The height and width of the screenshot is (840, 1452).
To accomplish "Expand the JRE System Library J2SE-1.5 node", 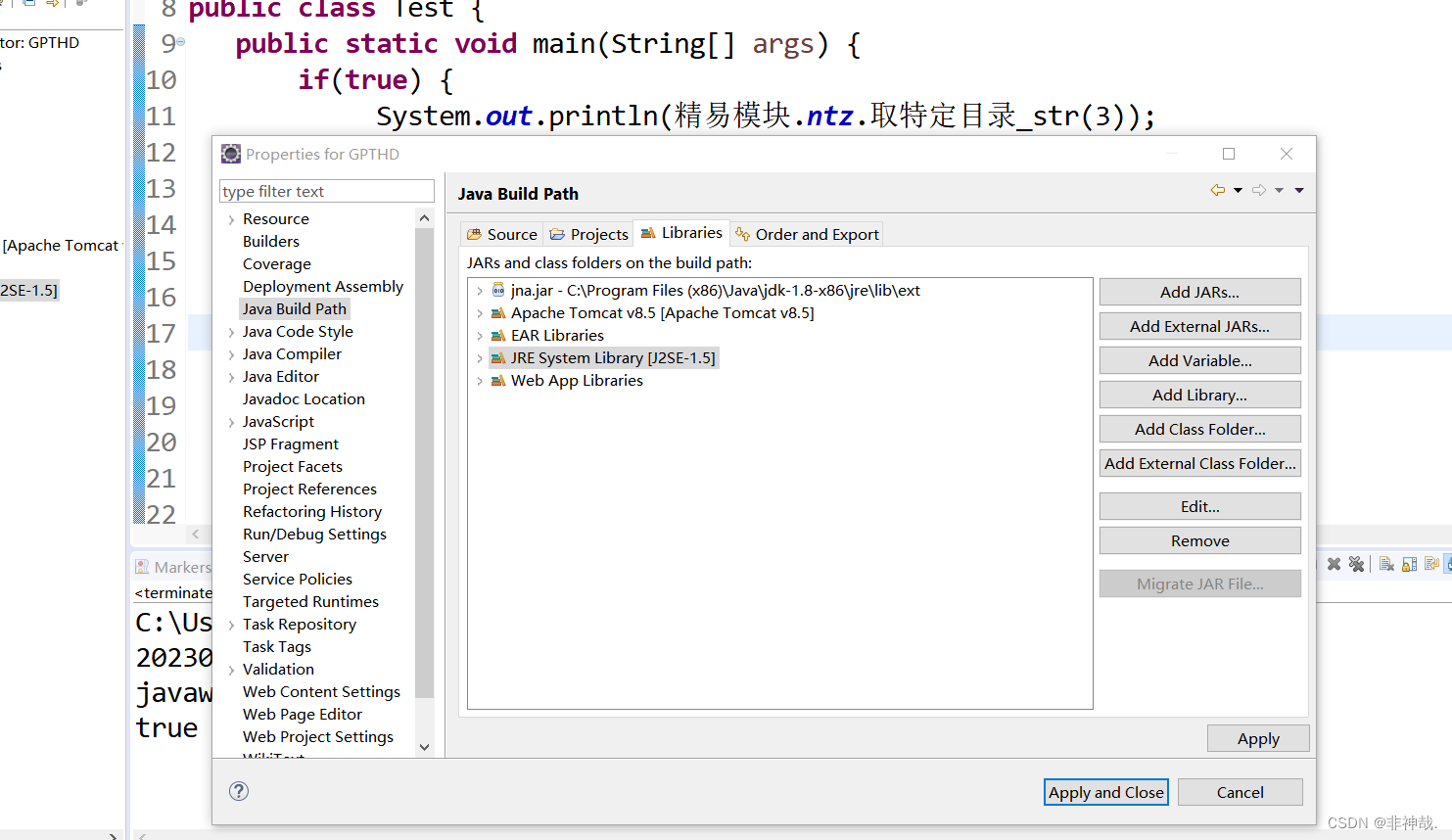I will (481, 357).
